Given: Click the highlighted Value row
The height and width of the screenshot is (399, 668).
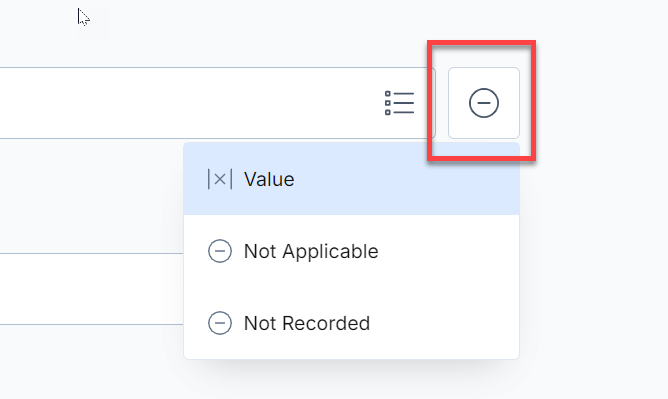Looking at the screenshot, I should point(351,179).
